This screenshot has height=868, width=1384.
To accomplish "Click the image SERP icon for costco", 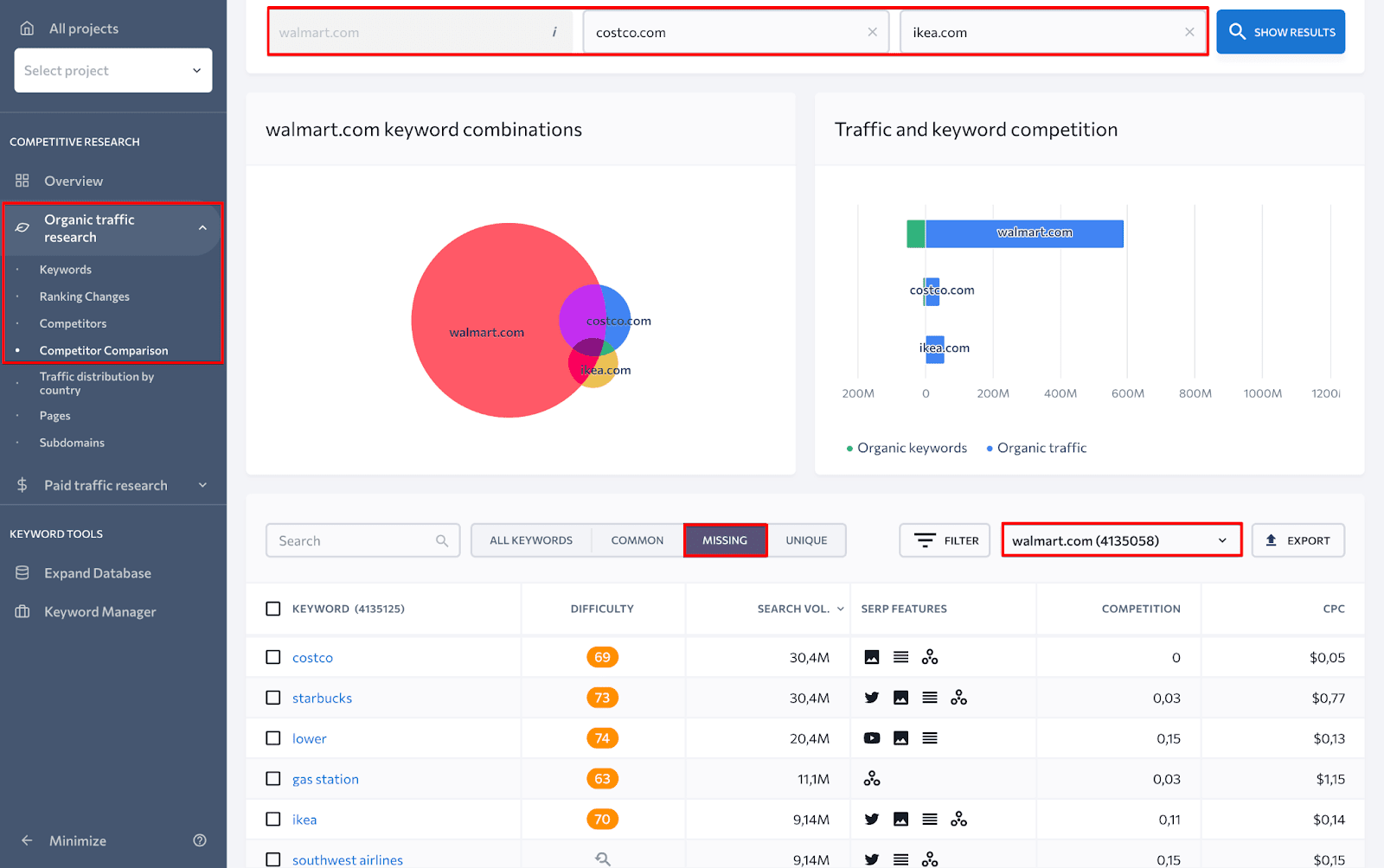I will [872, 657].
